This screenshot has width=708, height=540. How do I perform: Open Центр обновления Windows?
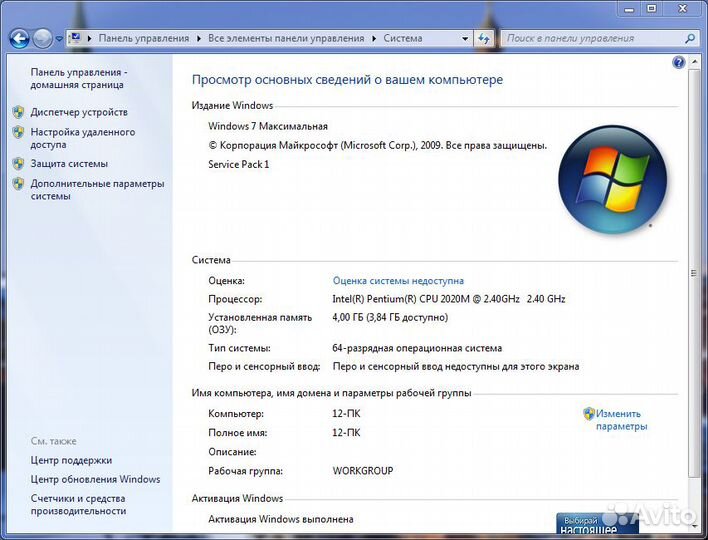click(x=95, y=479)
